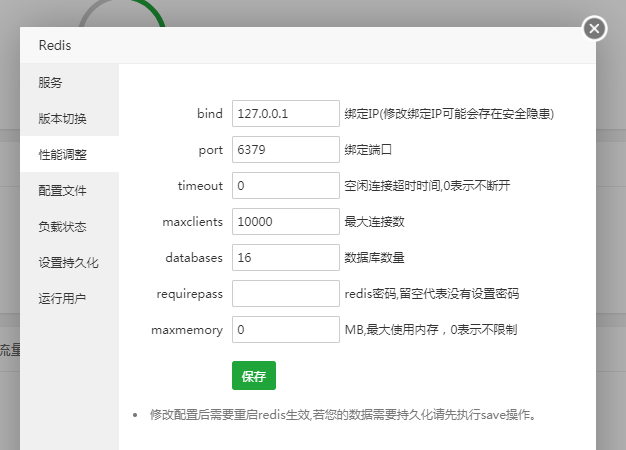626x450 pixels.
Task: Switch to the 版本切换 tab
Action: [x=69, y=118]
